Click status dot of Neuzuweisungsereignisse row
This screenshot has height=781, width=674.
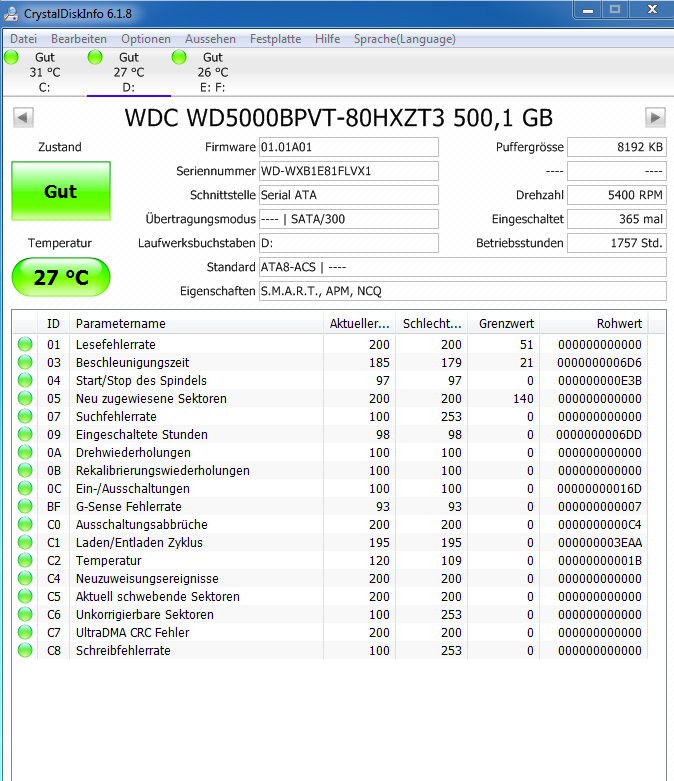(x=25, y=578)
